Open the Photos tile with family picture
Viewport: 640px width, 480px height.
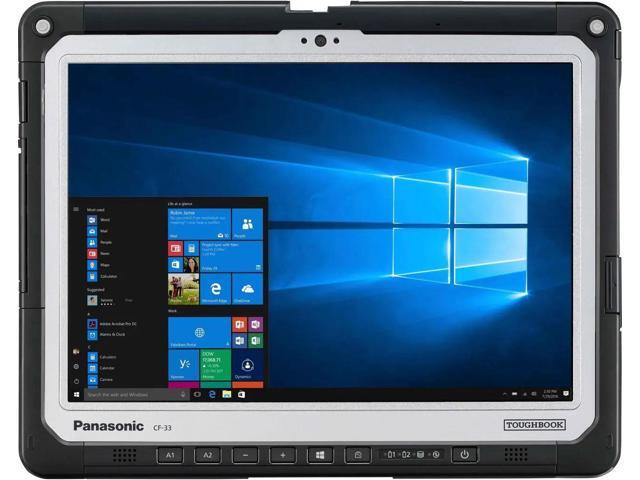183,289
